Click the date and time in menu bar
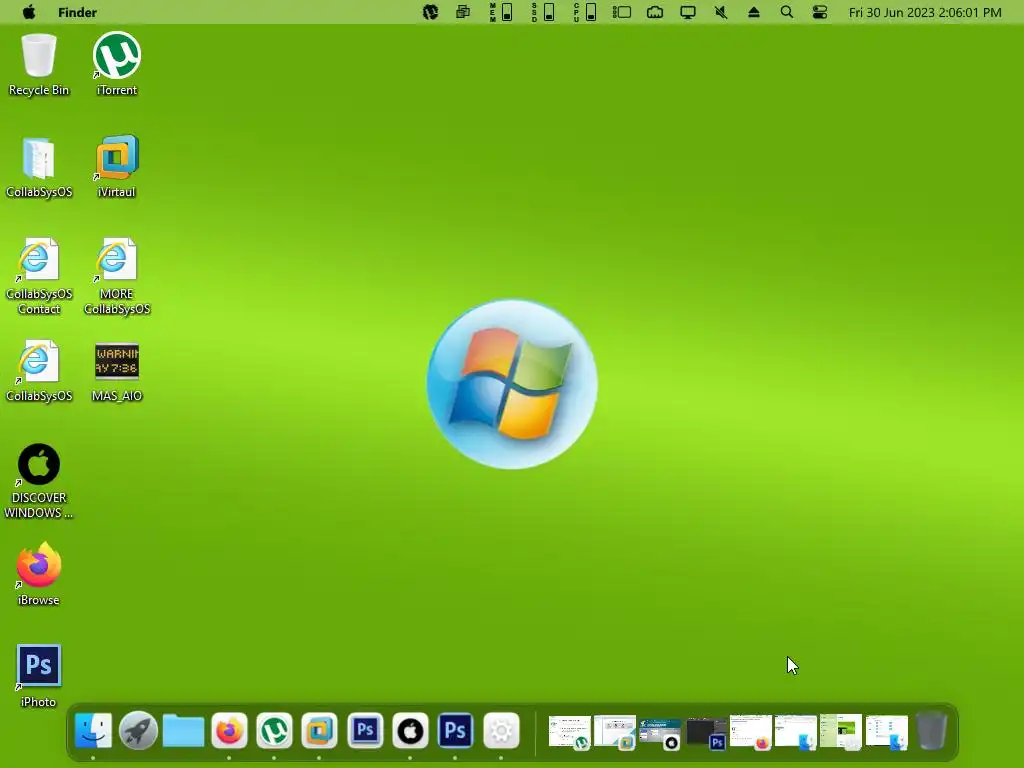This screenshot has height=768, width=1024. (x=925, y=12)
